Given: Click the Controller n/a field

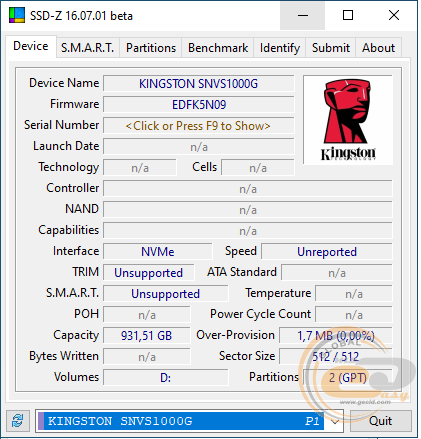Looking at the screenshot, I should (x=248, y=189).
